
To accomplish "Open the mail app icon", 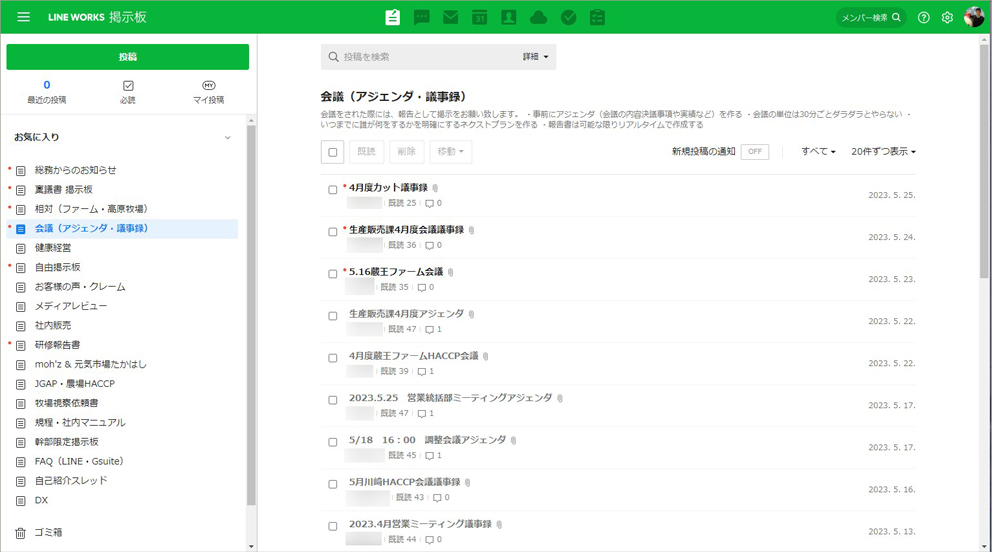I will [x=451, y=17].
